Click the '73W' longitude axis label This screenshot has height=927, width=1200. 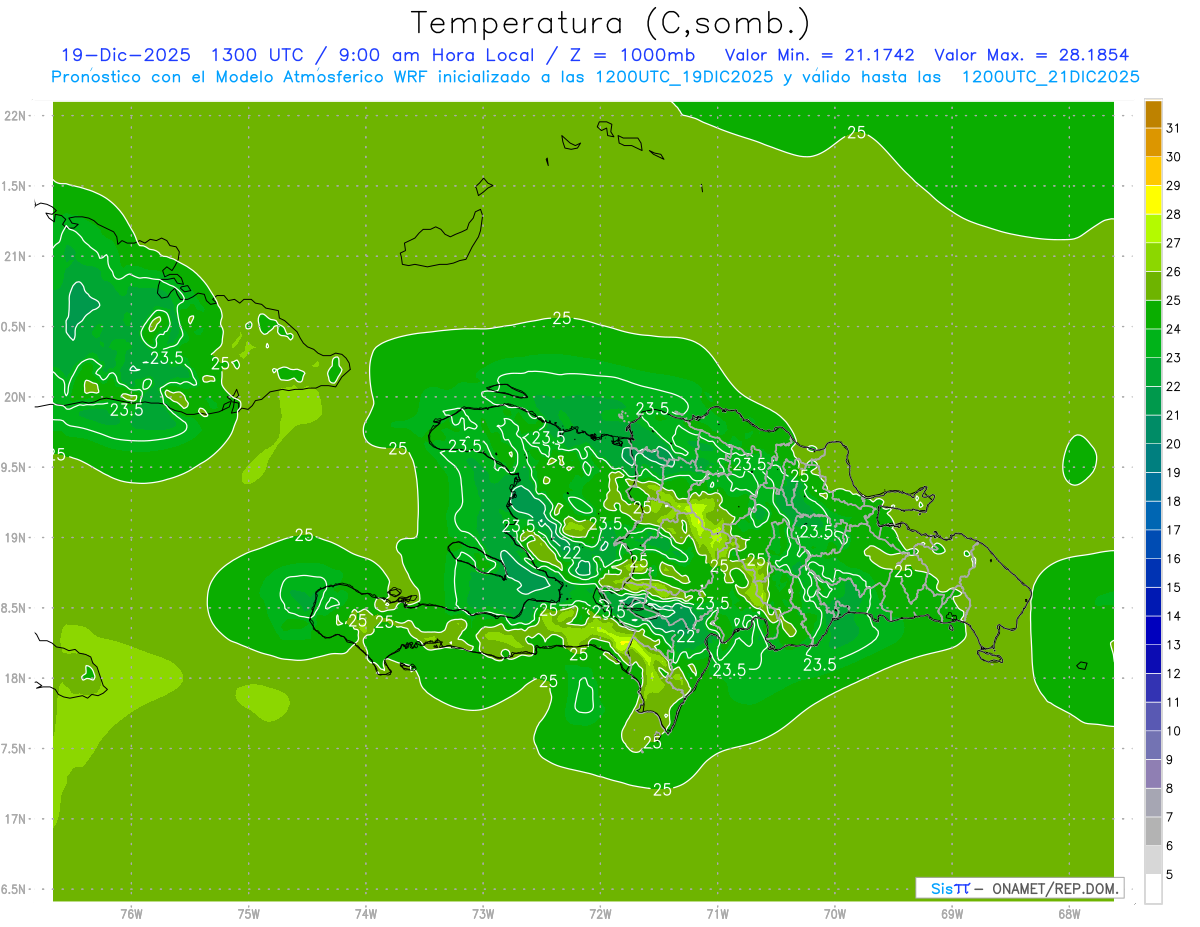coord(483,913)
